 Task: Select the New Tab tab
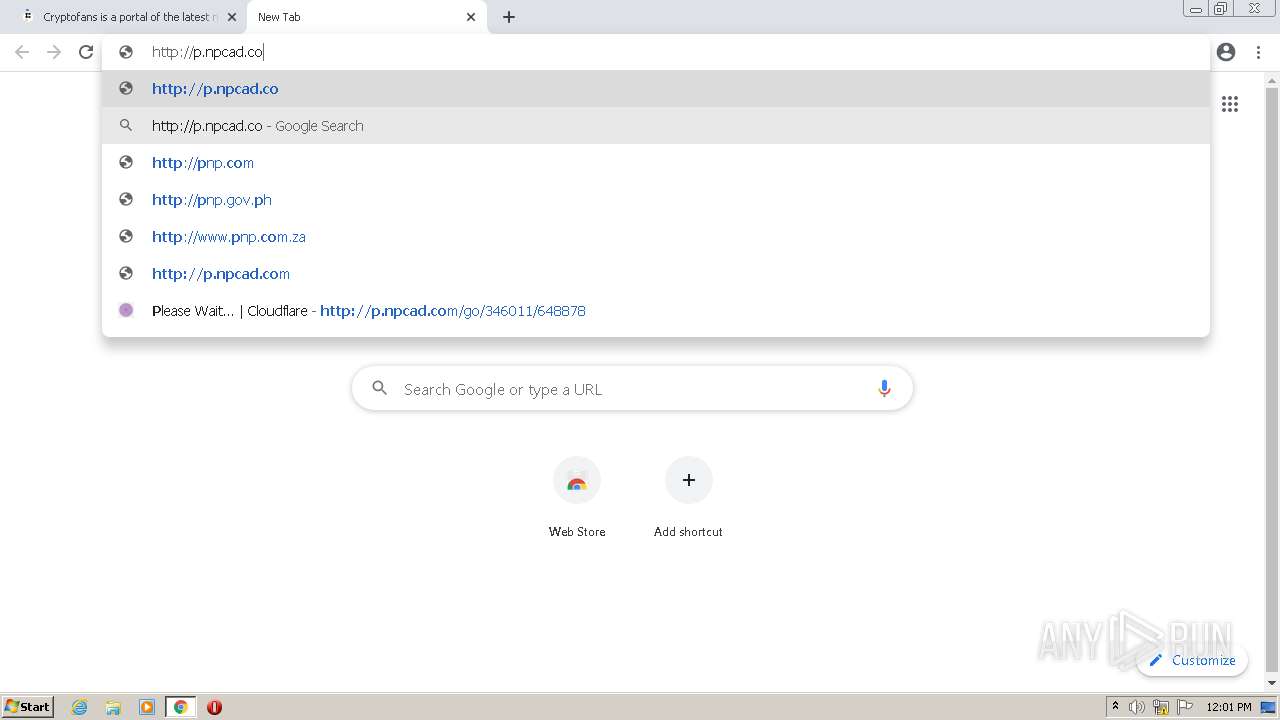(x=366, y=17)
